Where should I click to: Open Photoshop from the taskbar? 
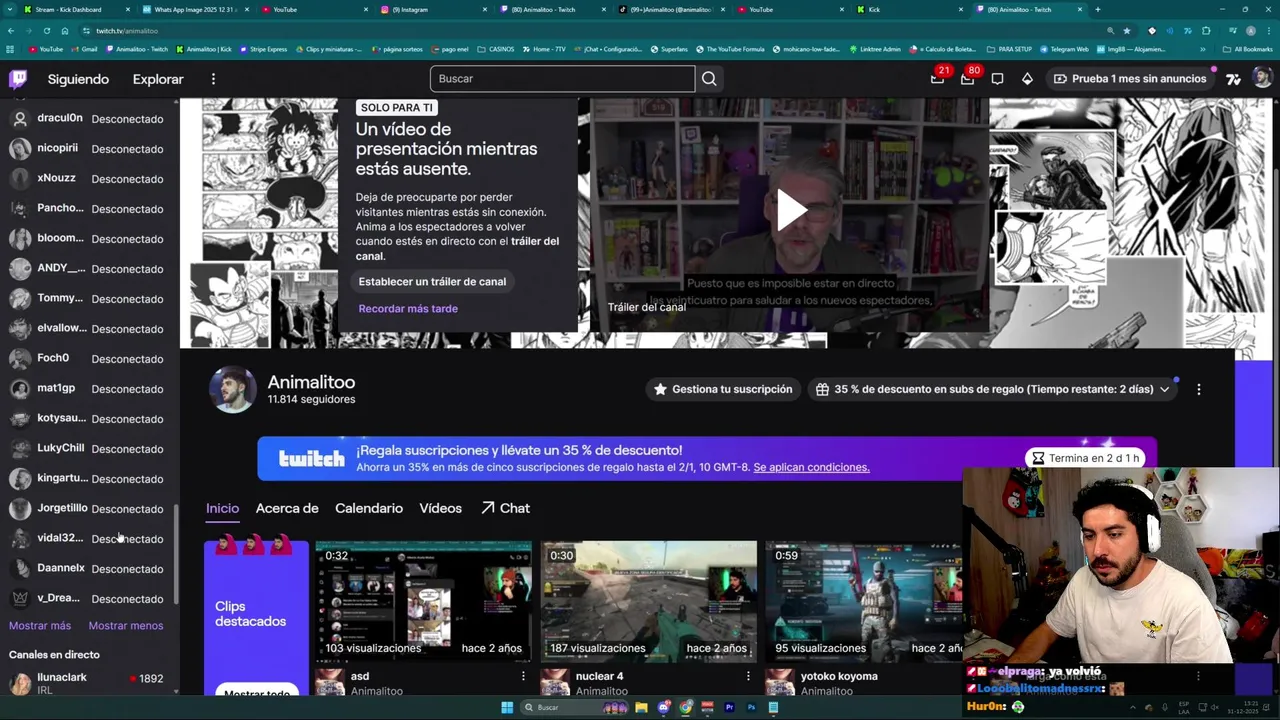coord(751,707)
